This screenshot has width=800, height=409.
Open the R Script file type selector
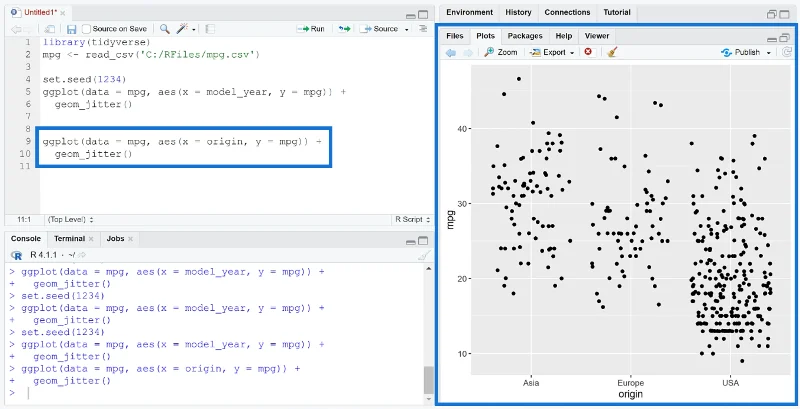point(412,219)
